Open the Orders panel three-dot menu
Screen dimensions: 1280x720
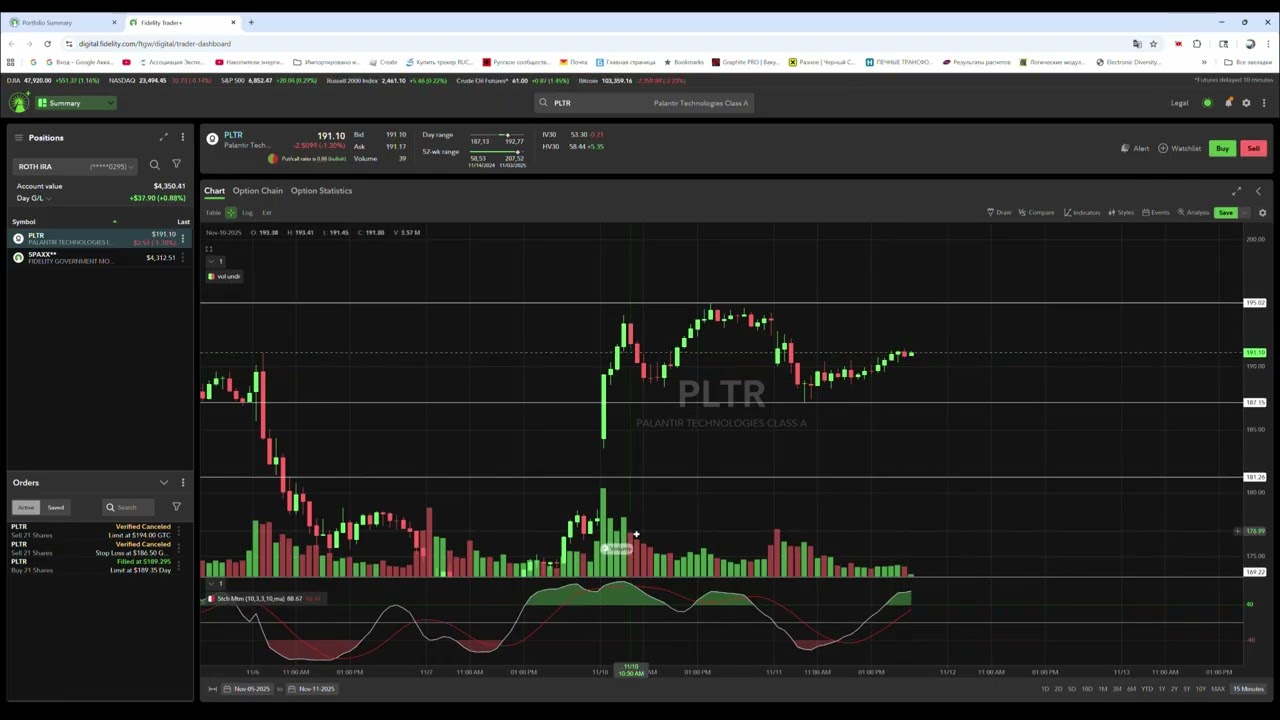[183, 483]
